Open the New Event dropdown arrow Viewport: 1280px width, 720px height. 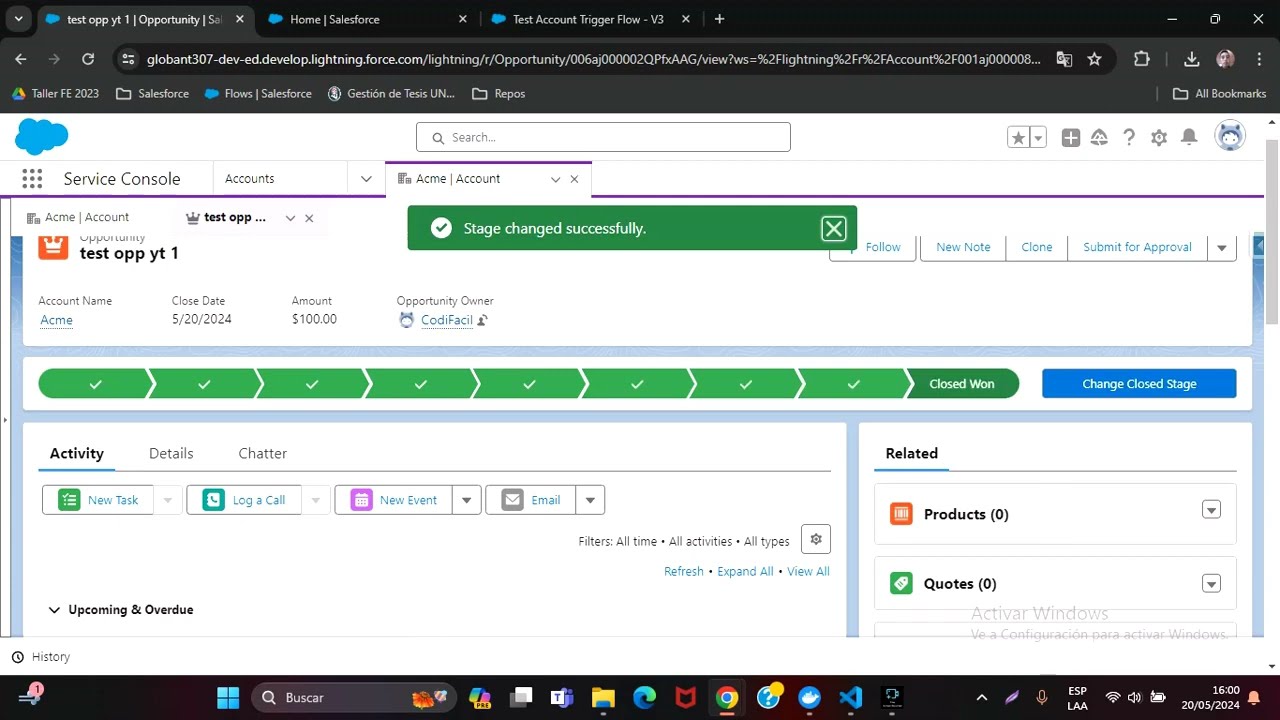pyautogui.click(x=466, y=500)
